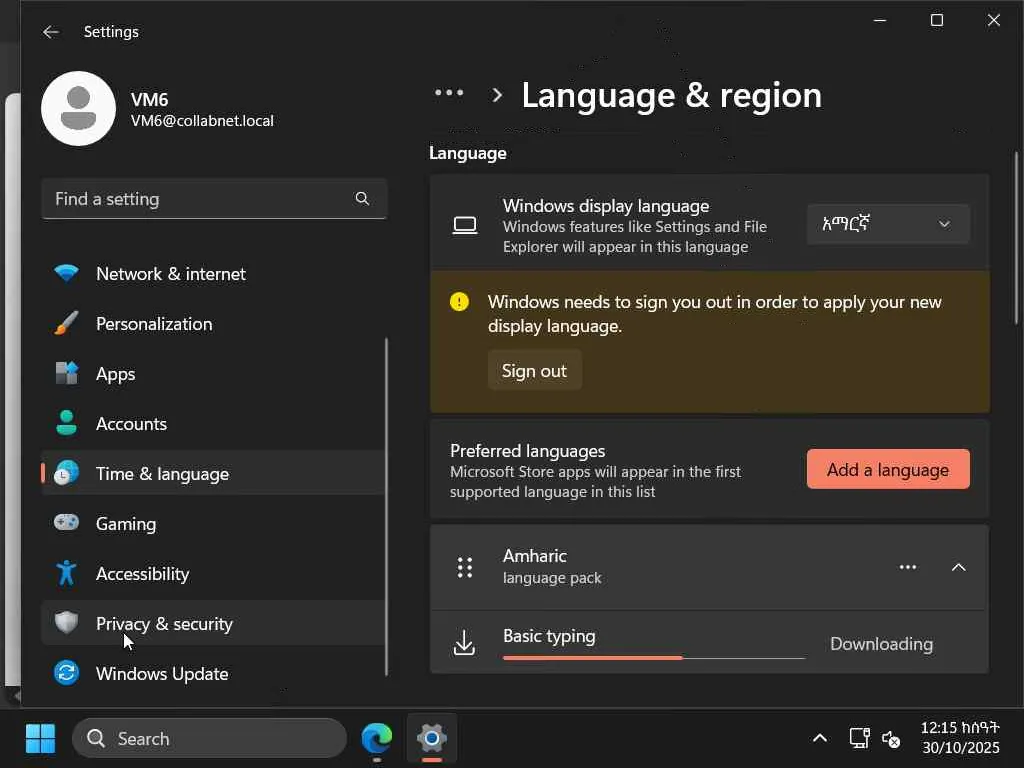This screenshot has width=1024, height=768.
Task: Click the Preferred languages heading
Action: pos(527,451)
